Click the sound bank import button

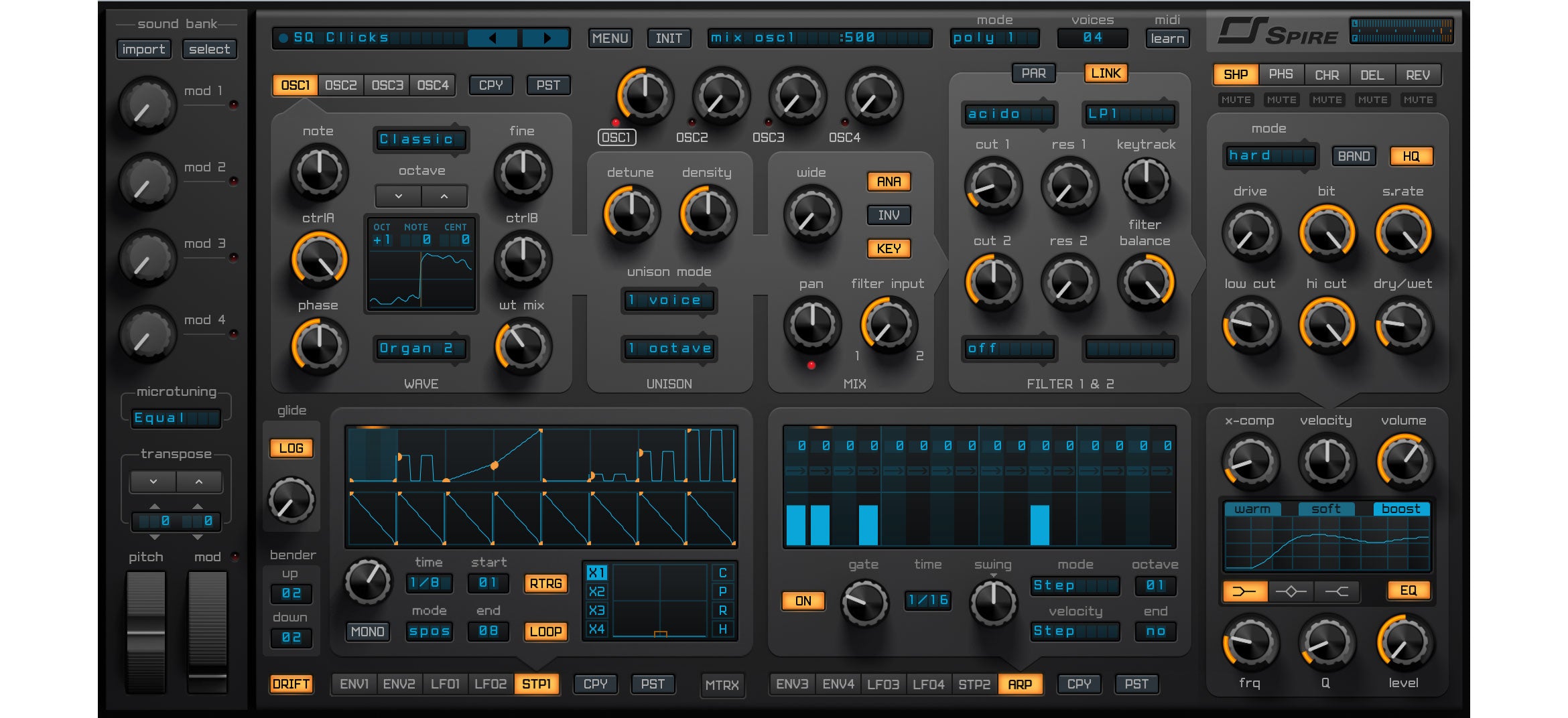pos(143,49)
